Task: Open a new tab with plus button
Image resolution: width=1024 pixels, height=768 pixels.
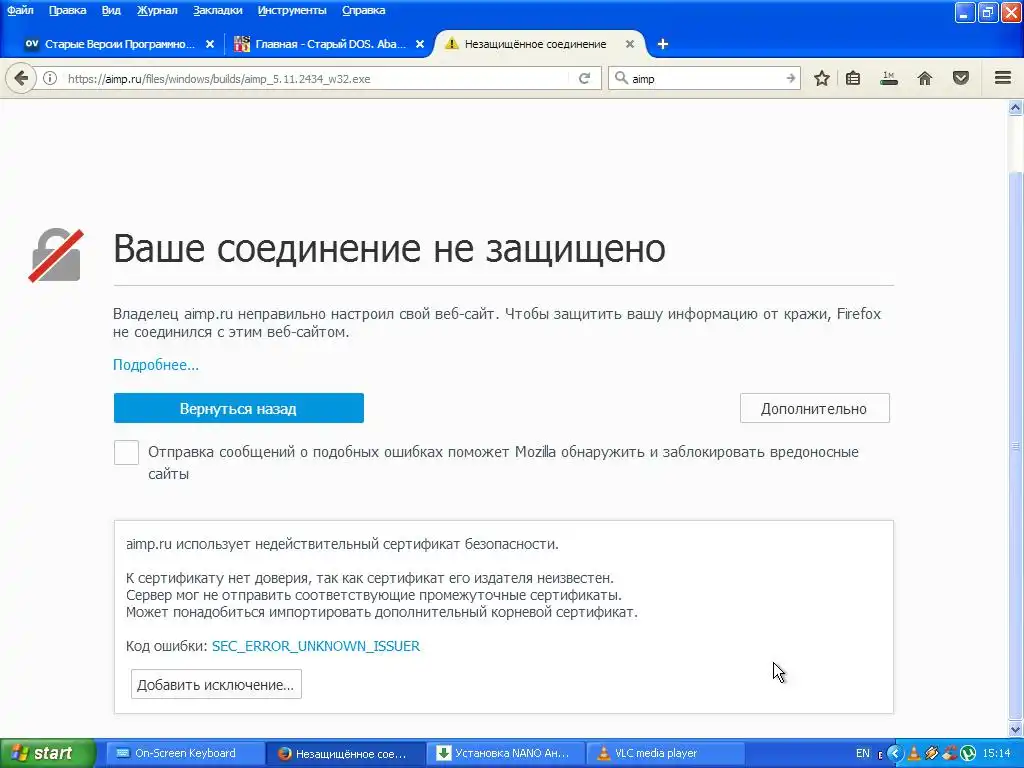Action: [662, 44]
